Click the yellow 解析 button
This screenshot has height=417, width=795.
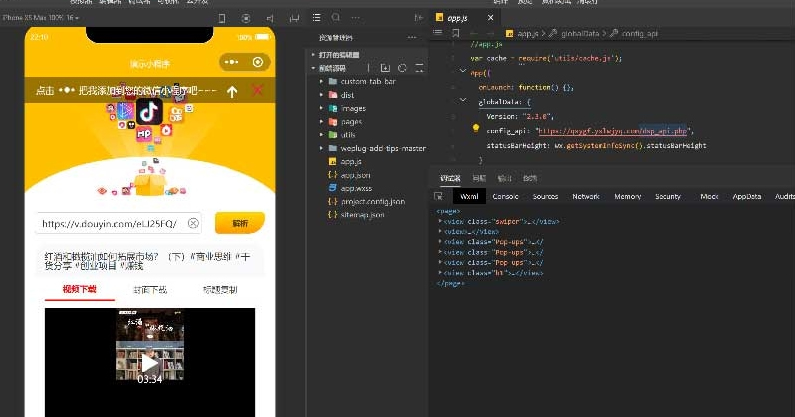pyautogui.click(x=240, y=223)
